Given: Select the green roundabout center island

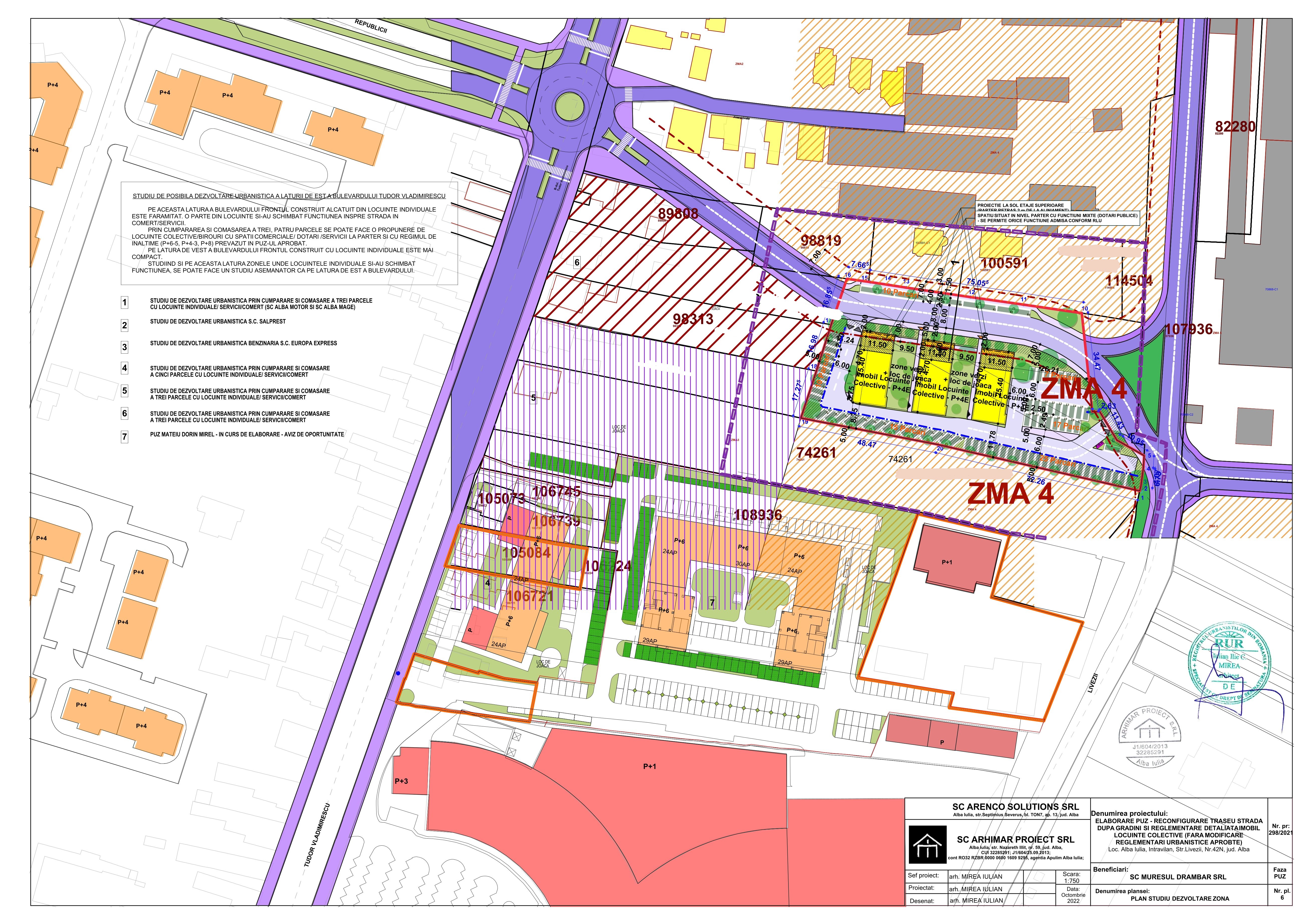Looking at the screenshot, I should 570,106.
